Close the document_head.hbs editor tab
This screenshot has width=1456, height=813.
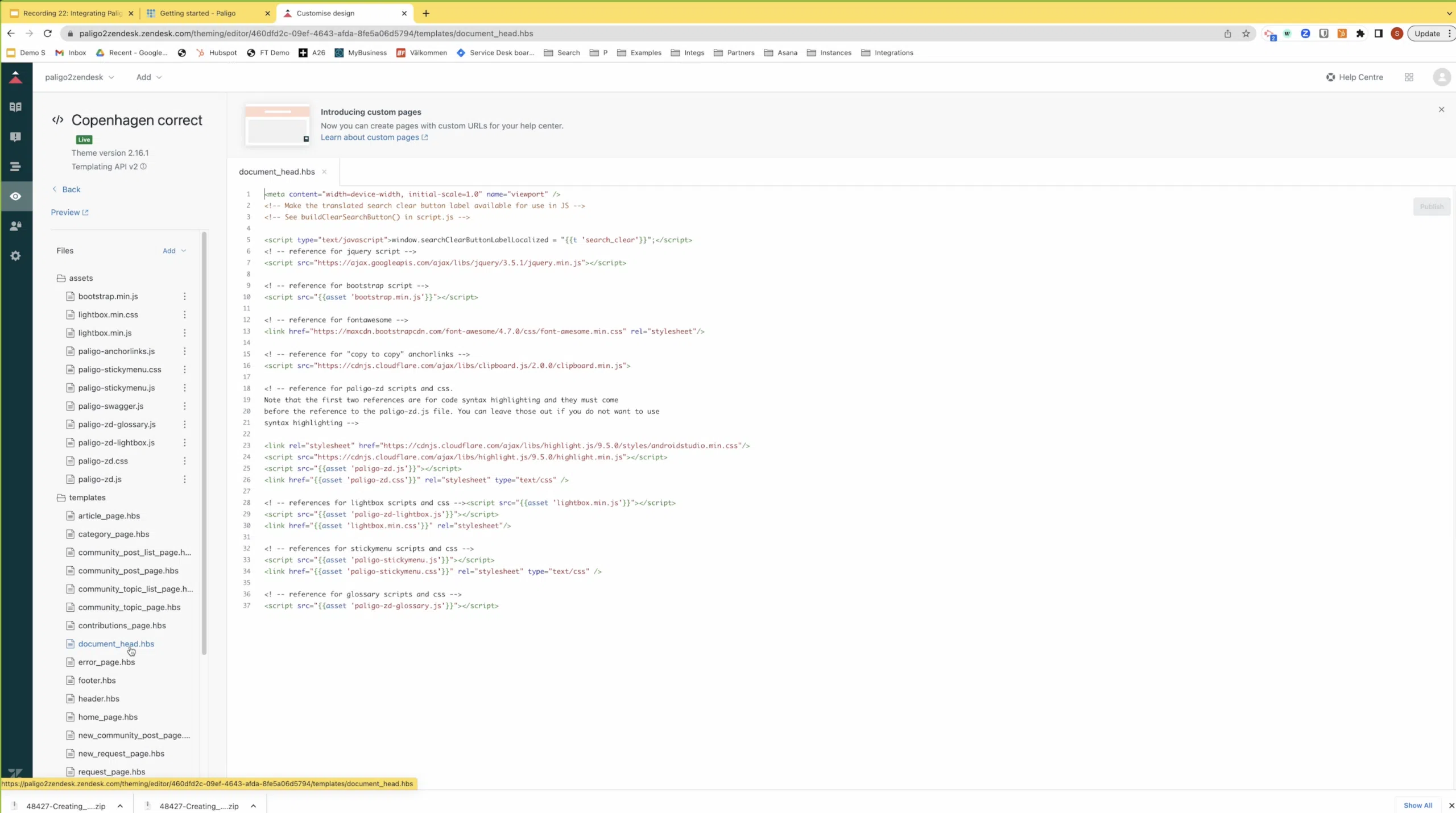pos(324,172)
